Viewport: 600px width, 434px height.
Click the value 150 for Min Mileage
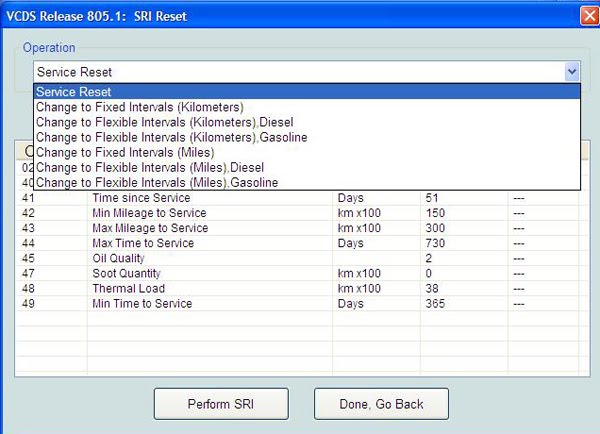pyautogui.click(x=435, y=213)
